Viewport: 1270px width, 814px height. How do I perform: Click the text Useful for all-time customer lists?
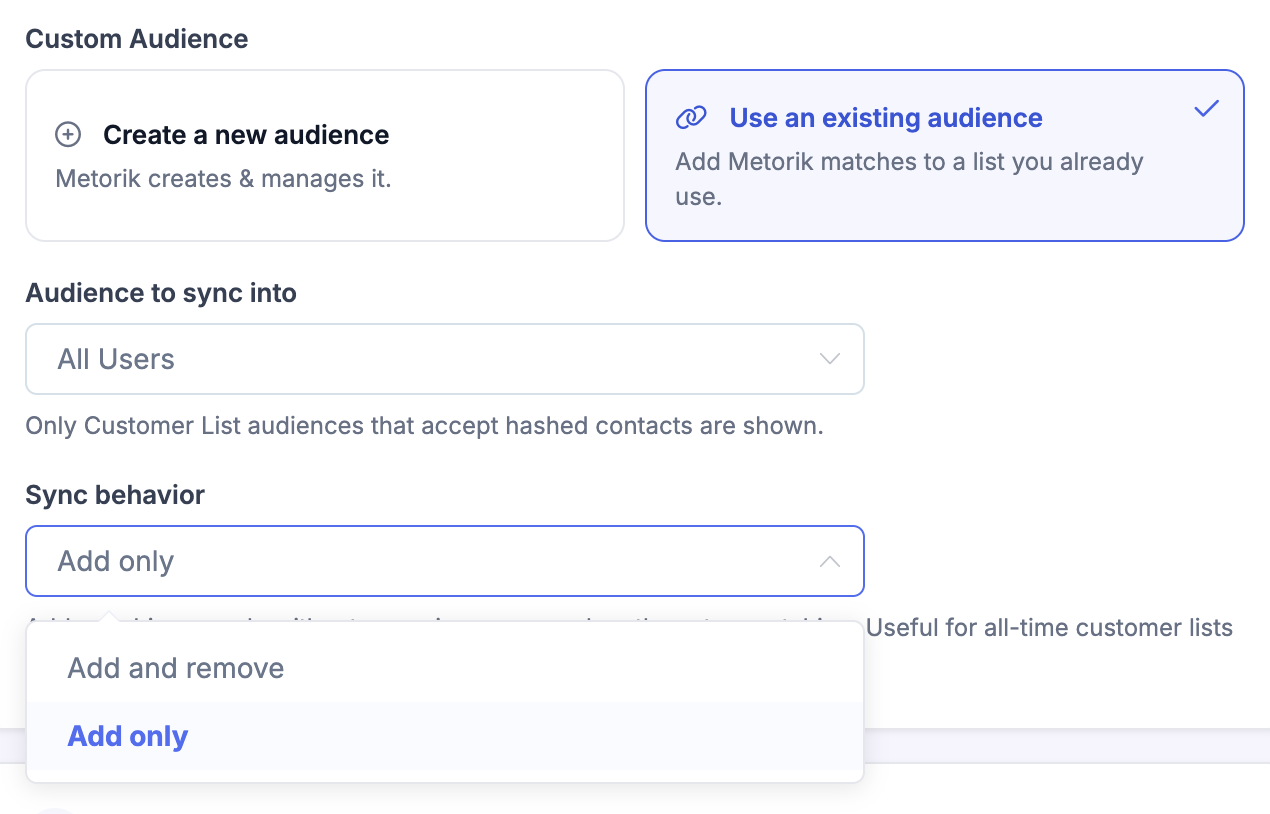coord(1049,628)
